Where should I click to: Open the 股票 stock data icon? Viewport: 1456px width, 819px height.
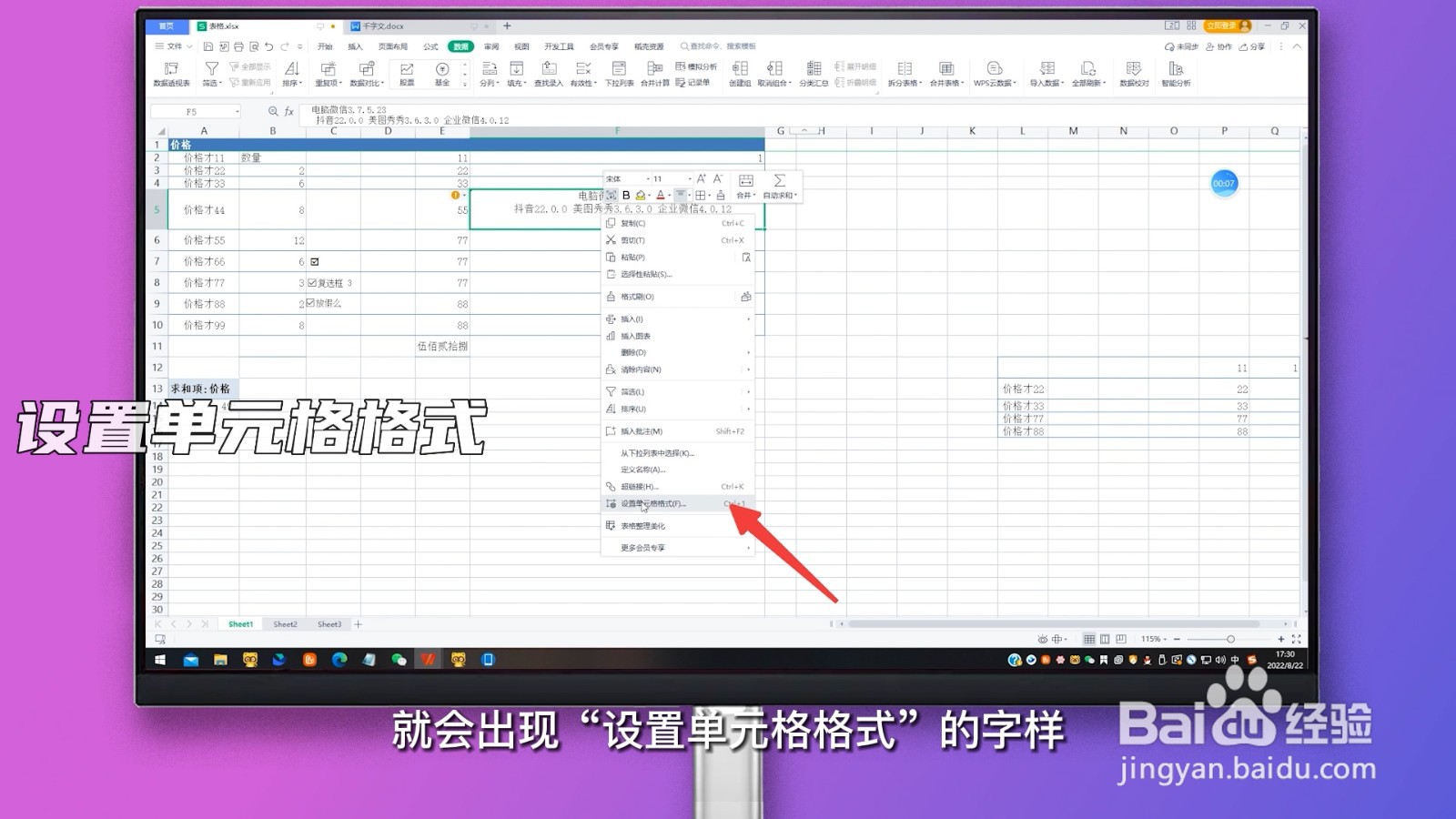pyautogui.click(x=407, y=74)
